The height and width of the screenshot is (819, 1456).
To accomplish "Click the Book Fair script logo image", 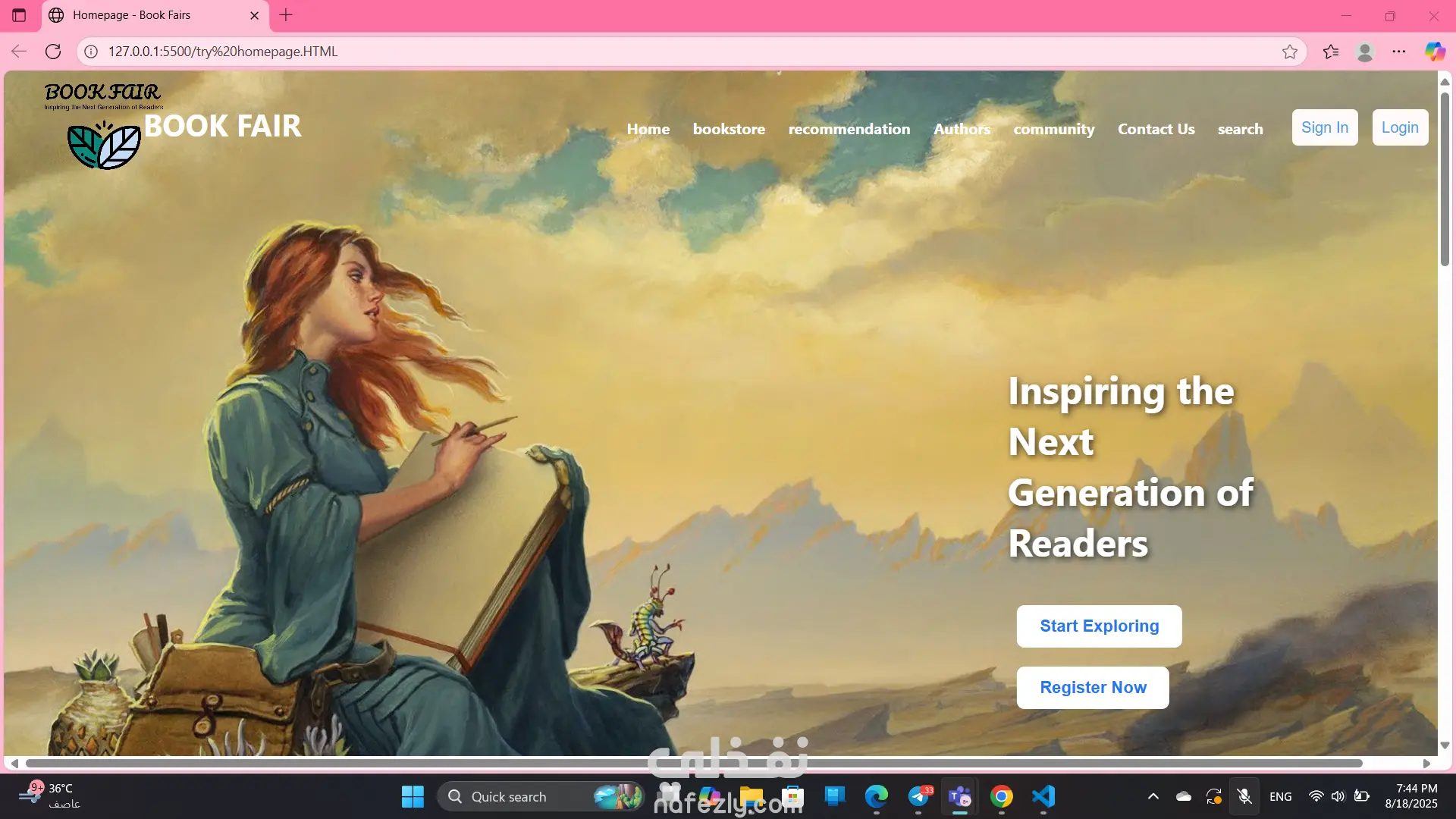I will point(103,96).
